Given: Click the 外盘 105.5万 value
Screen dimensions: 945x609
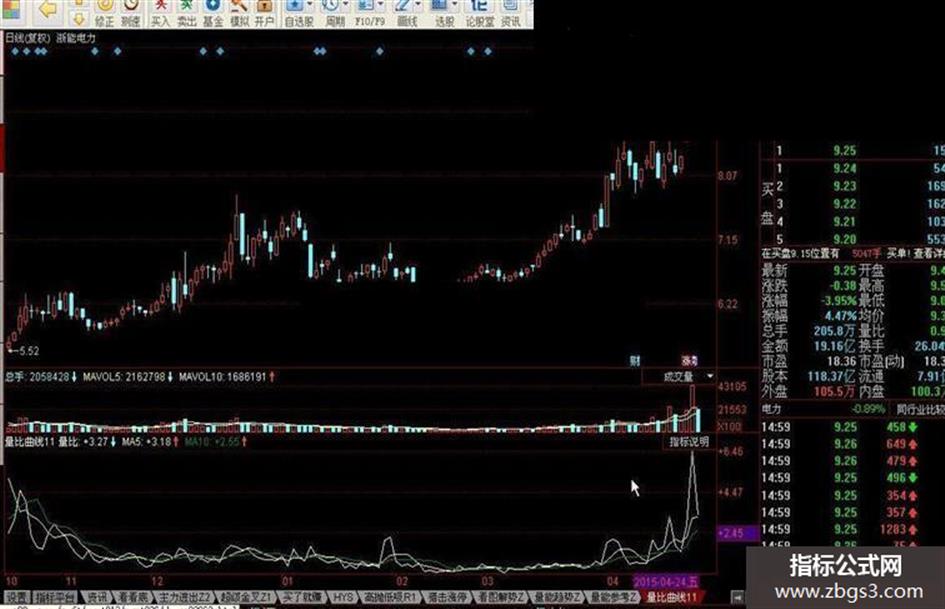Looking at the screenshot, I should click(835, 391).
